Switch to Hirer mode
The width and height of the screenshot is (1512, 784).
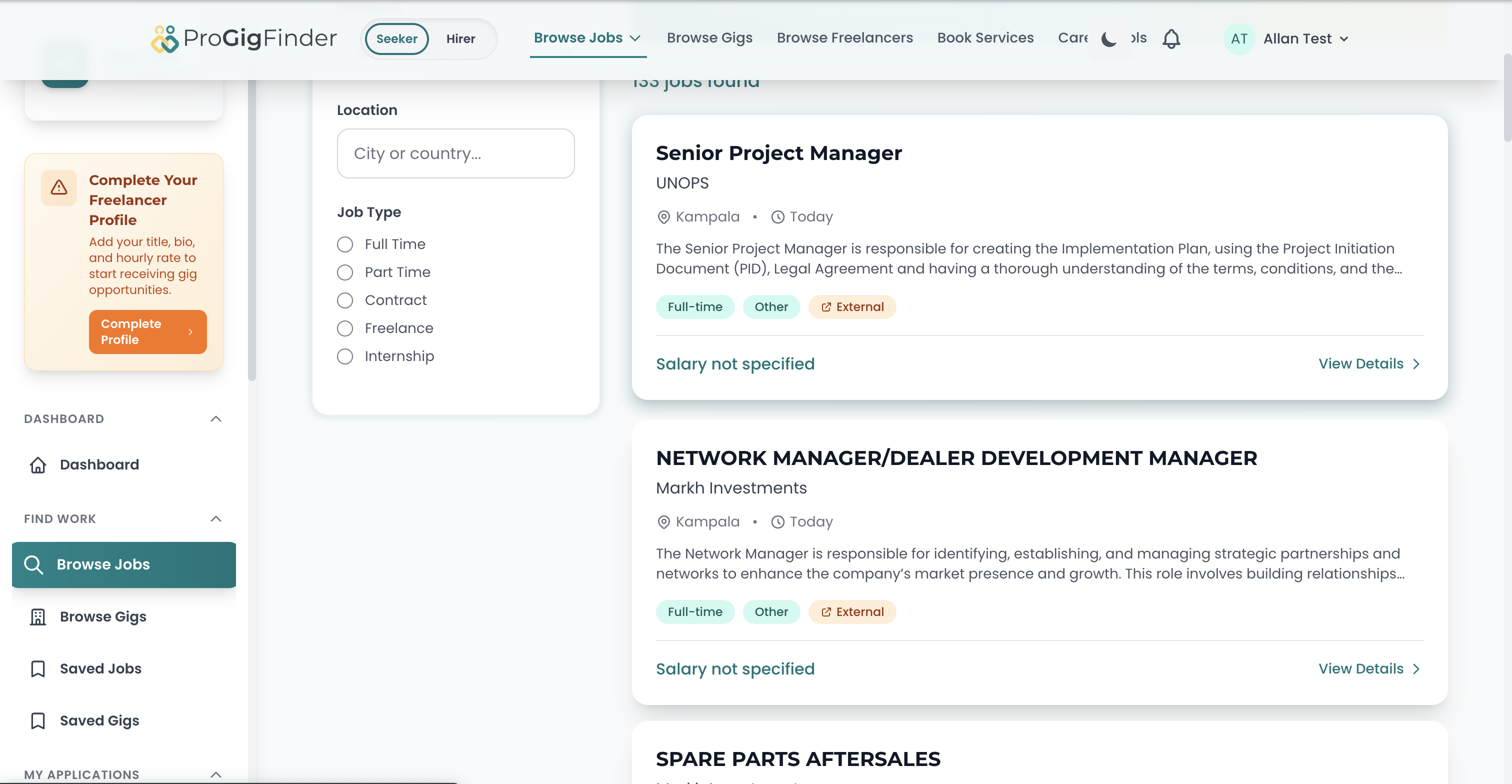[460, 38]
